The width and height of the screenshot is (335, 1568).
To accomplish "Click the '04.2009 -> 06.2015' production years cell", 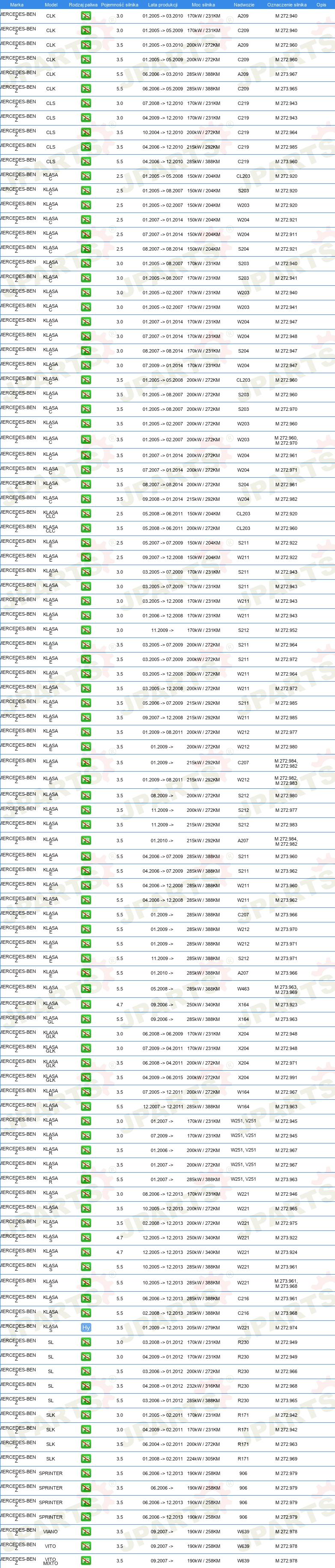I will coord(163,1078).
